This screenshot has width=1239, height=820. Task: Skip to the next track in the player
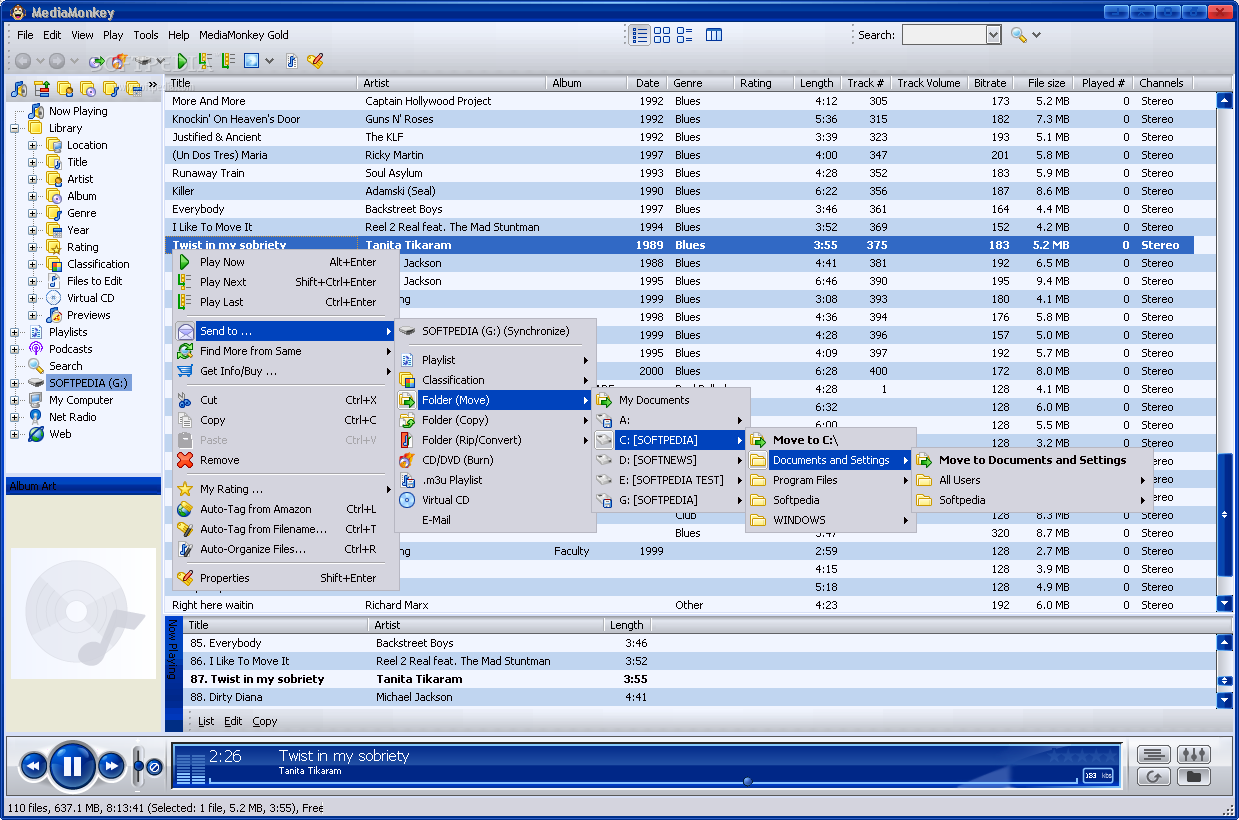pos(111,767)
